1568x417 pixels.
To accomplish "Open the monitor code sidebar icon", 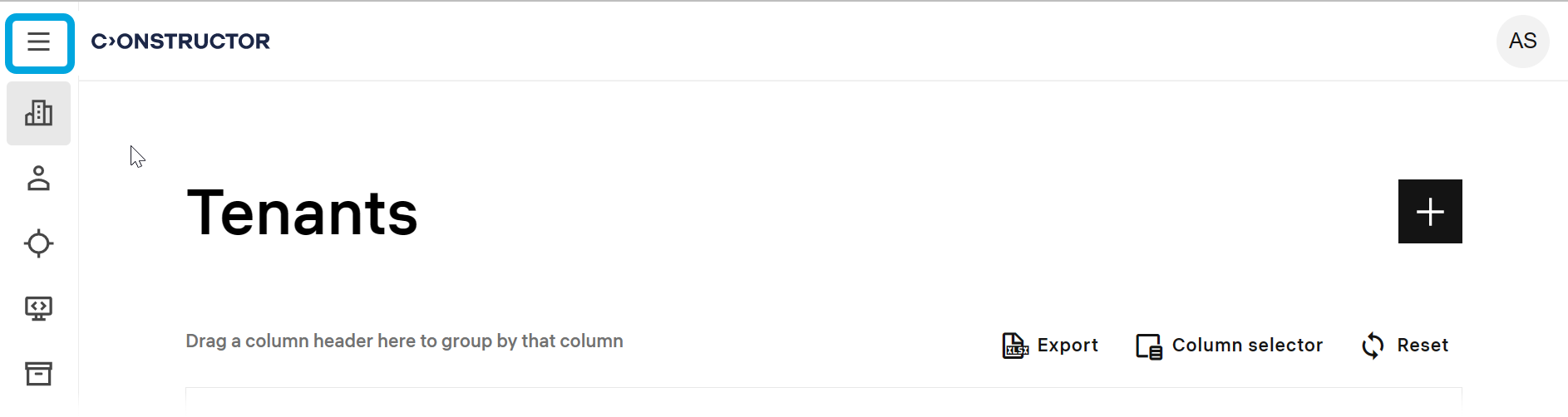I will click(39, 309).
